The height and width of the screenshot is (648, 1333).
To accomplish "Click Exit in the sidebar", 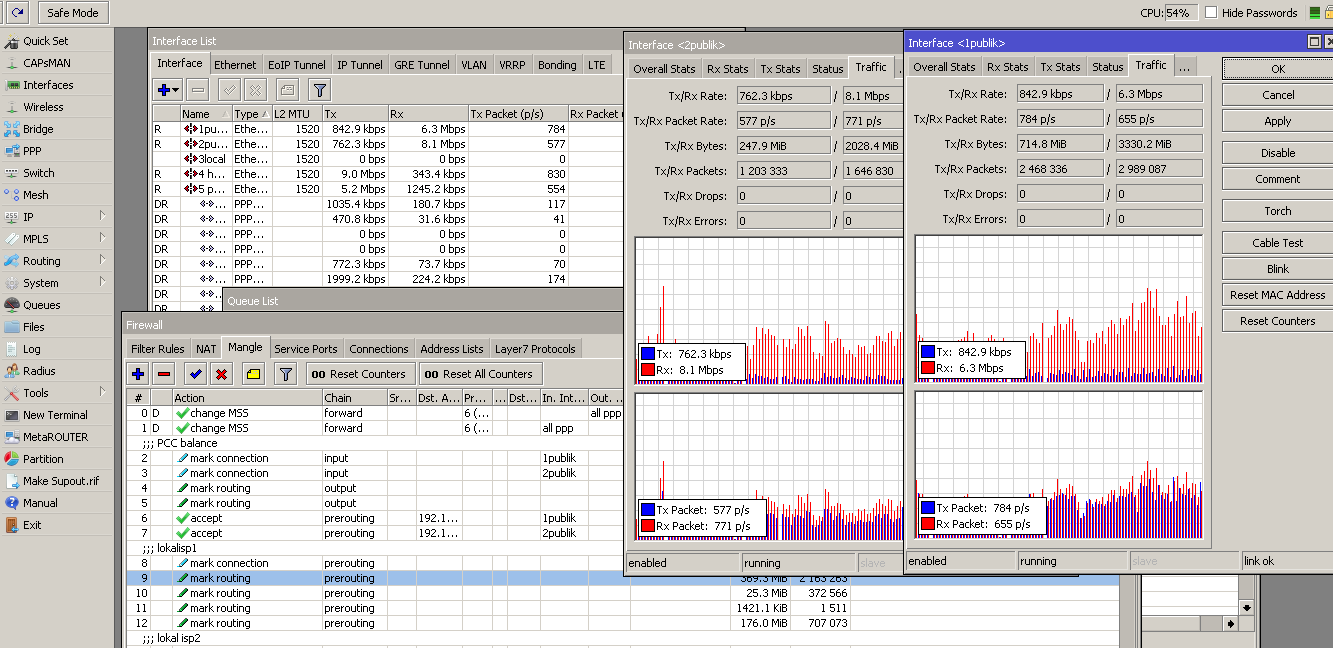I will click(x=32, y=525).
